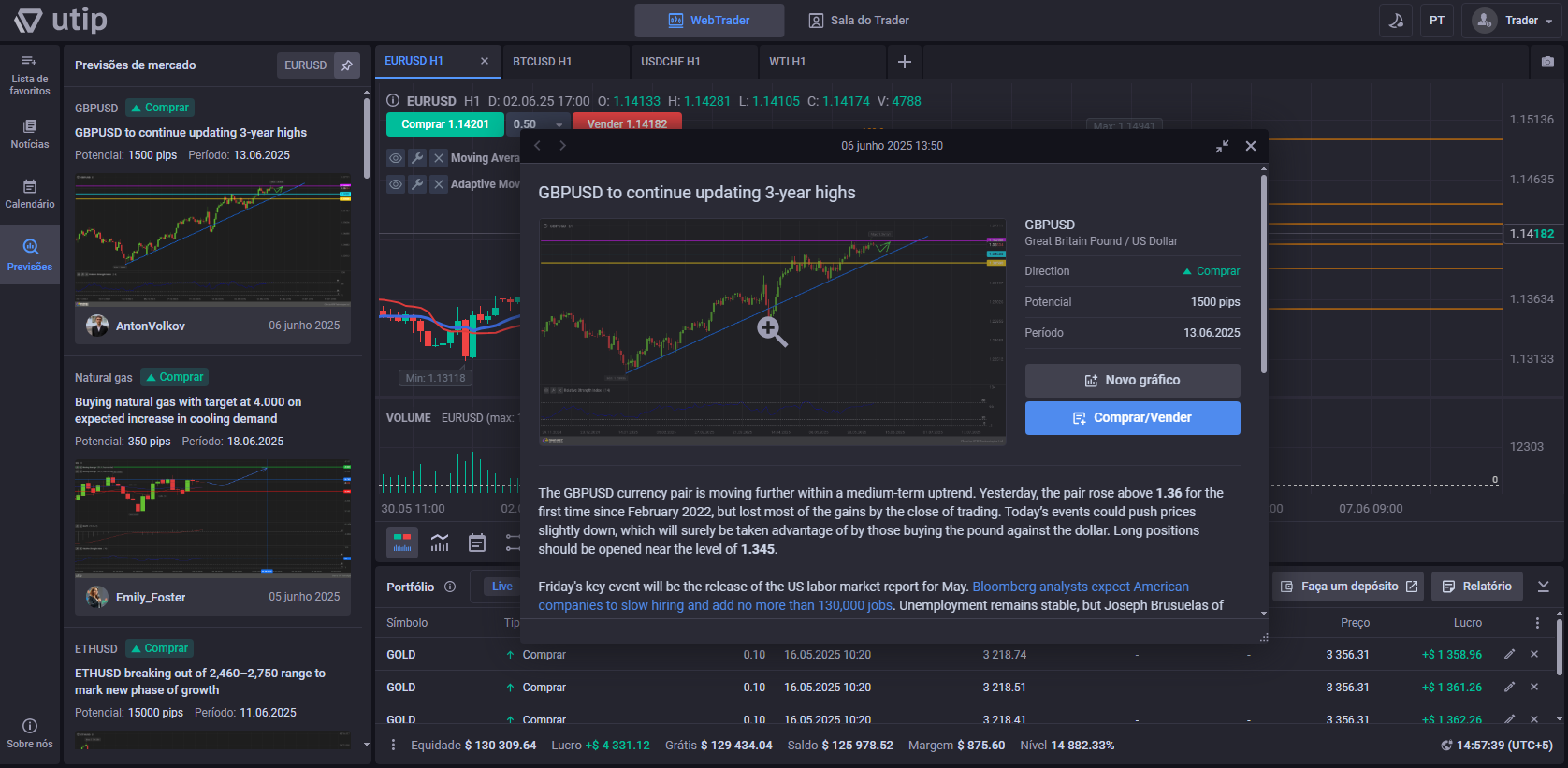Click current price label 1.14182
The width and height of the screenshot is (1568, 768).
tap(1532, 234)
